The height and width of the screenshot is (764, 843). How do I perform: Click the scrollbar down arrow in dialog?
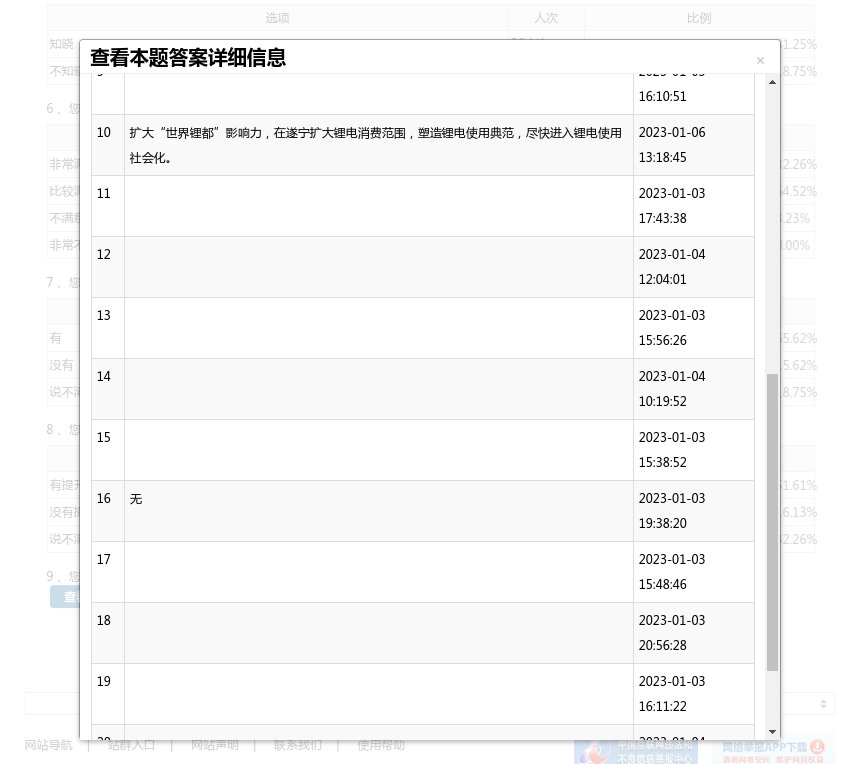(772, 732)
